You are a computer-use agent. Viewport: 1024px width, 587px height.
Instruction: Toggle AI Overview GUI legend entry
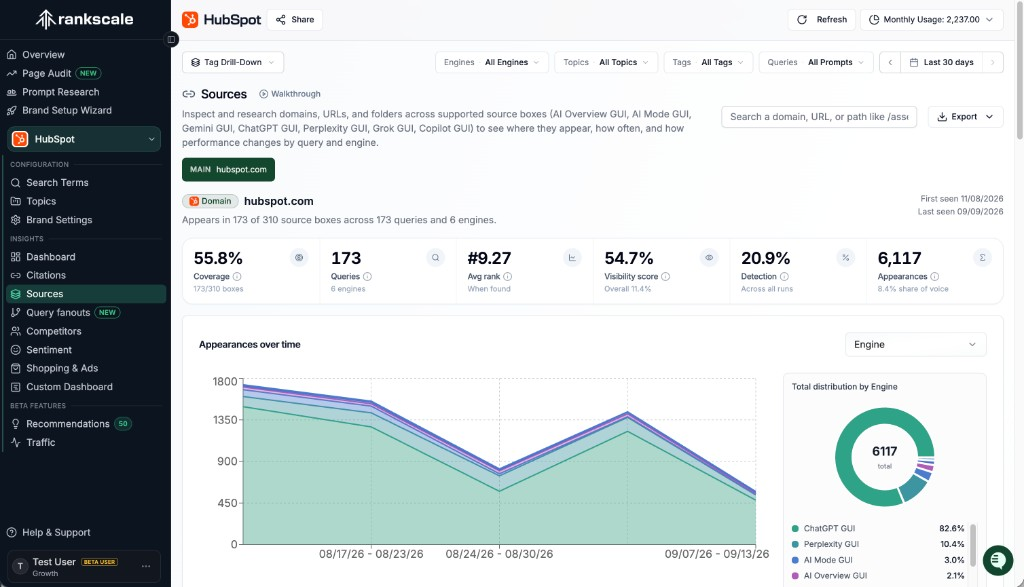878,576
